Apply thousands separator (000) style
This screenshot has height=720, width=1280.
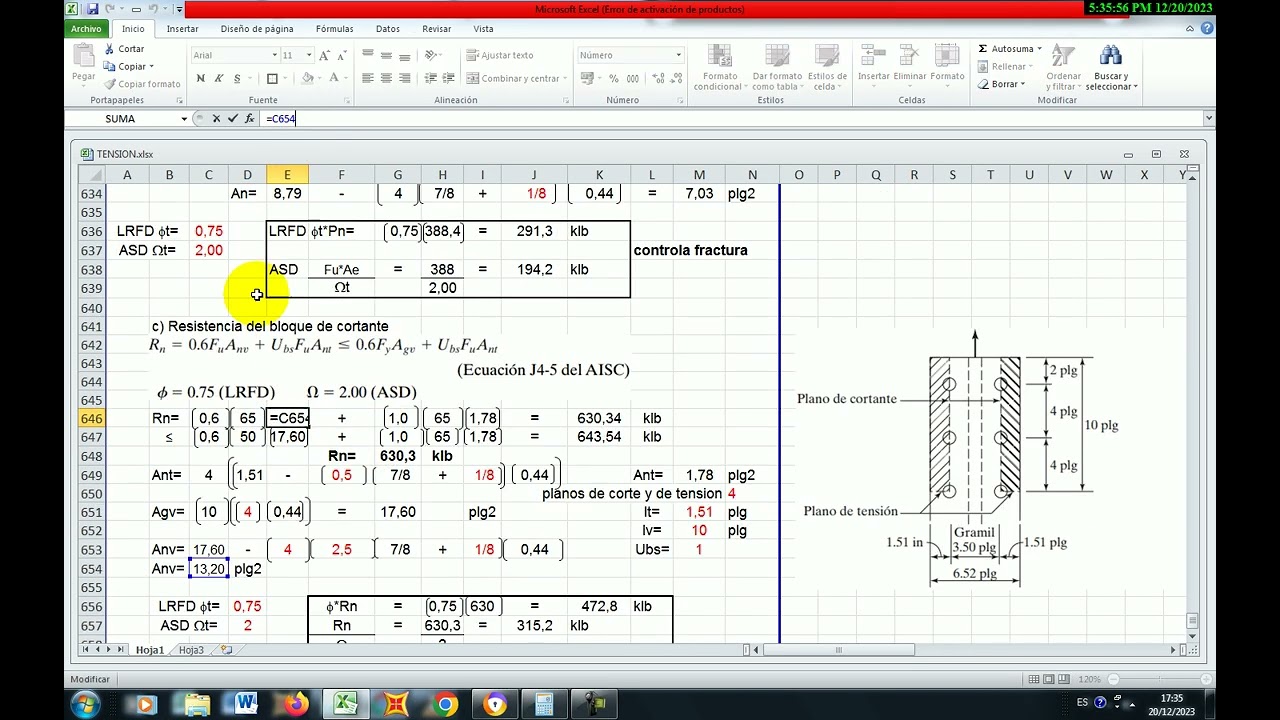[632, 78]
